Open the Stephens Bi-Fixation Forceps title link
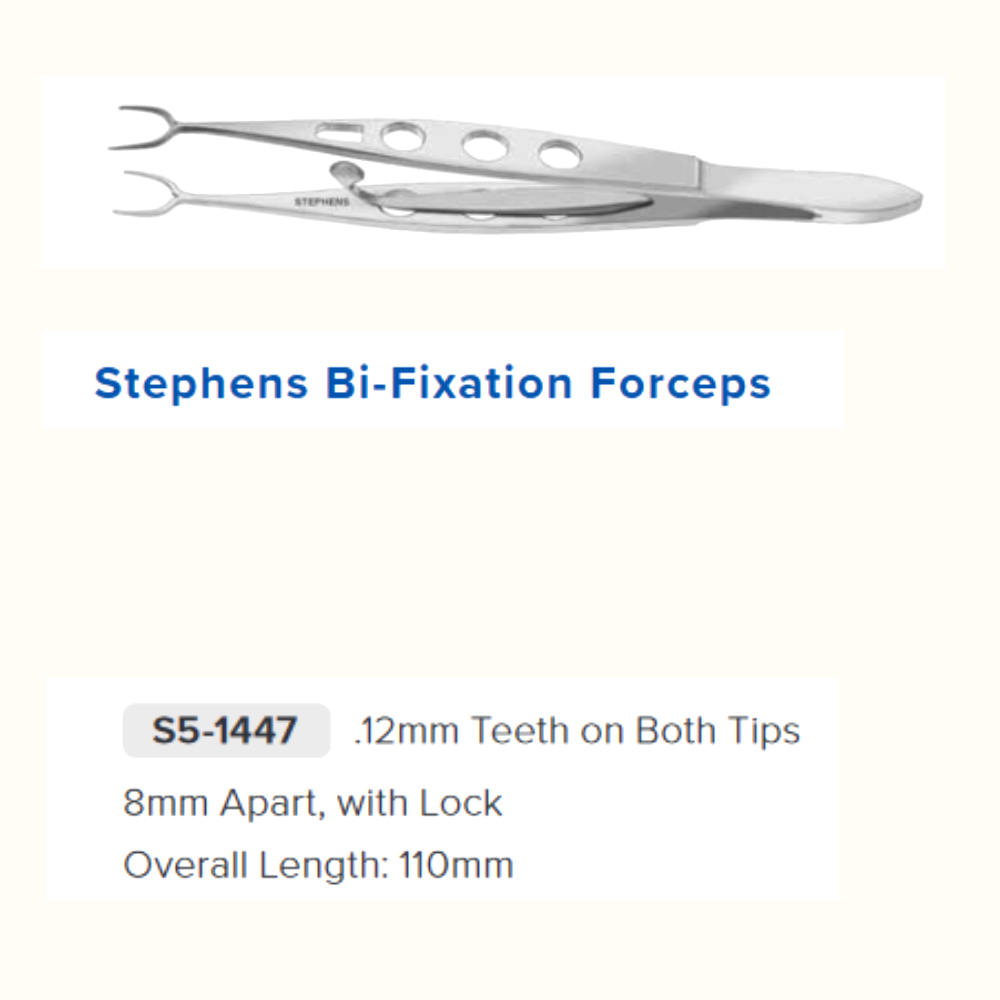 coord(432,383)
